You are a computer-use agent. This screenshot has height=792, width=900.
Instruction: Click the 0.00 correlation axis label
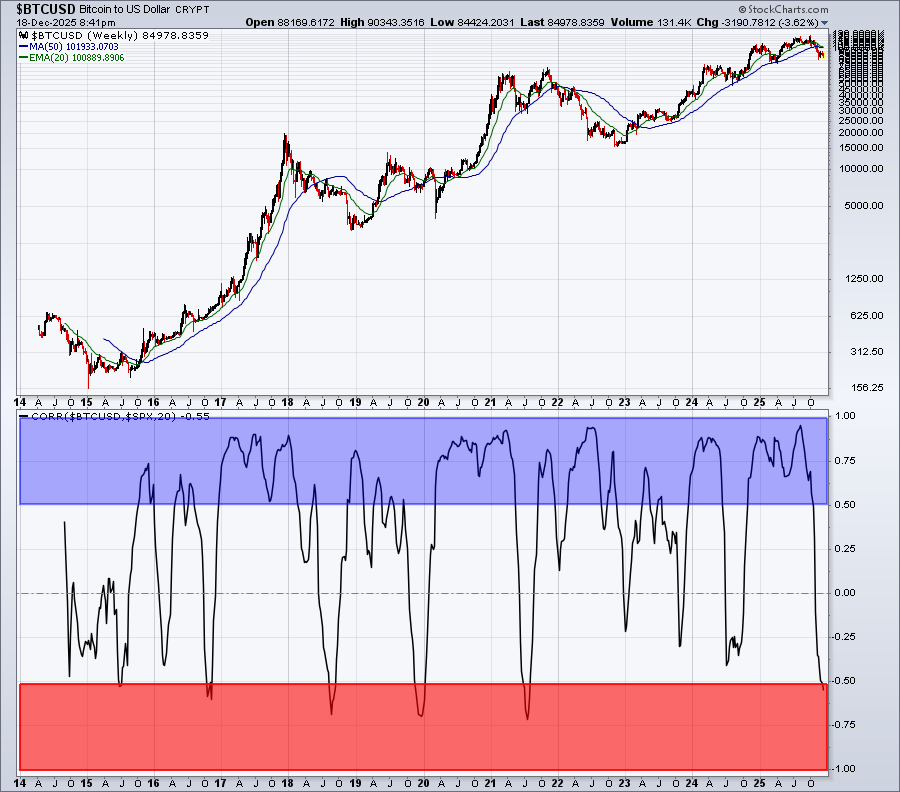846,593
